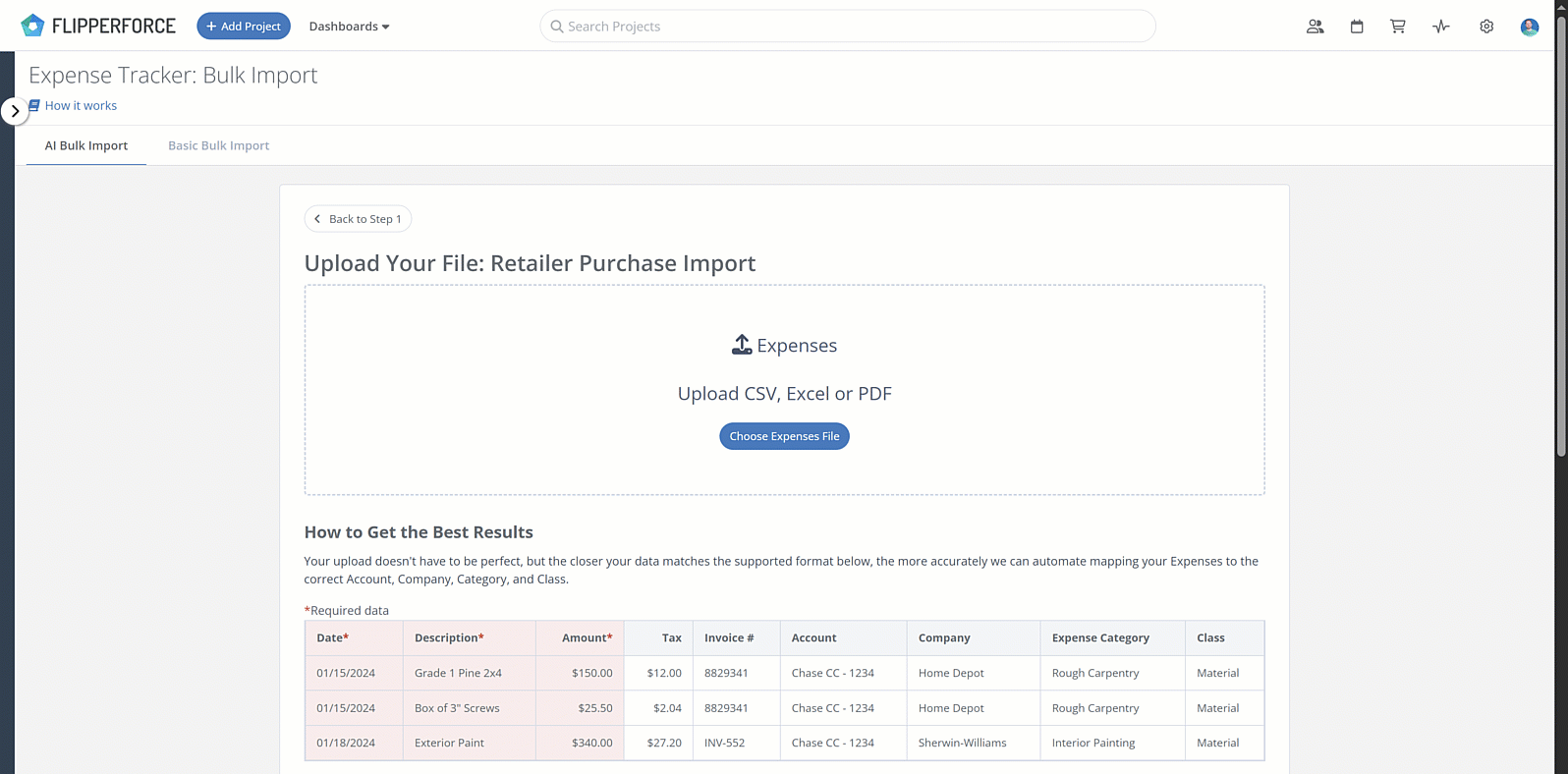The width and height of the screenshot is (1568, 774).
Task: Open the contacts people icon
Action: coord(1315,27)
